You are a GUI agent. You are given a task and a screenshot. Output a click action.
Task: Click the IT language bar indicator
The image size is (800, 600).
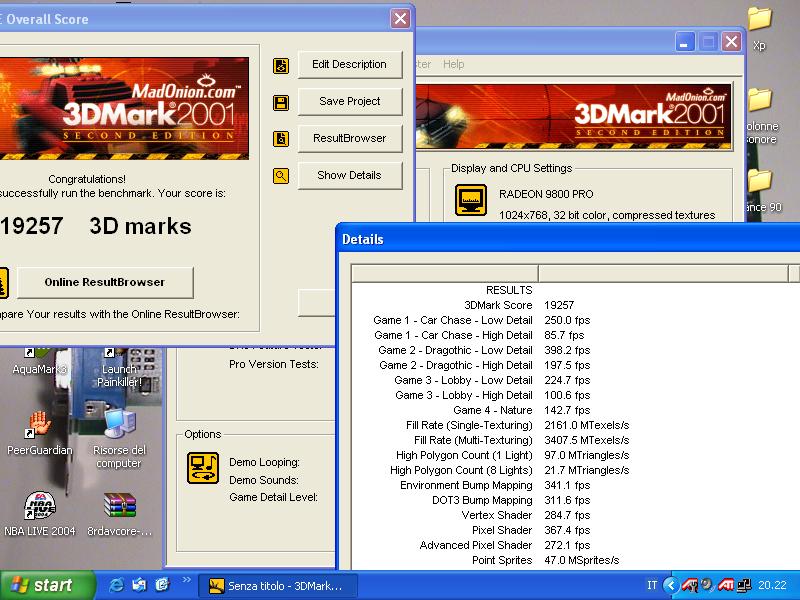652,585
